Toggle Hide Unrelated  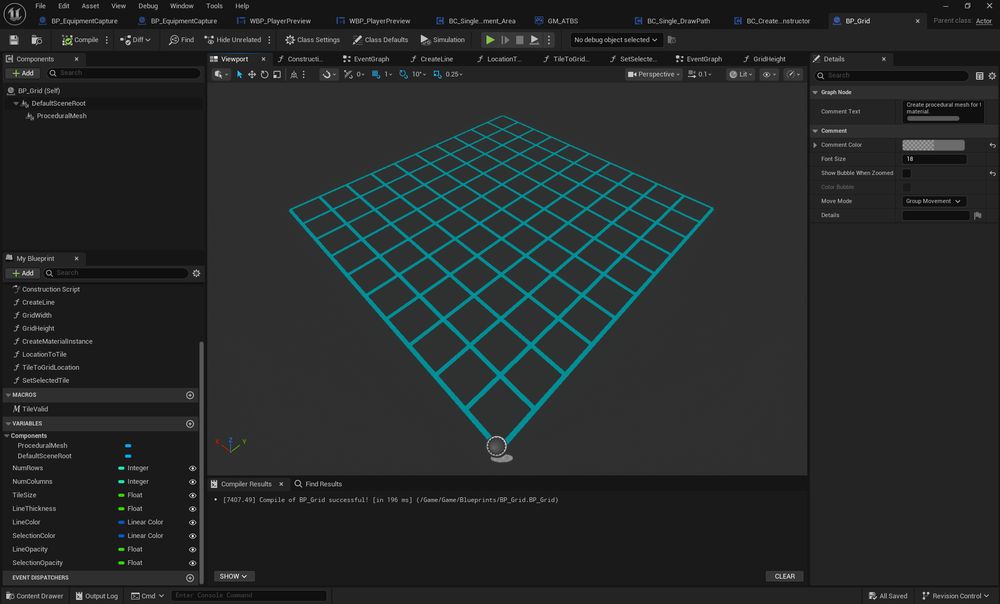coord(233,40)
